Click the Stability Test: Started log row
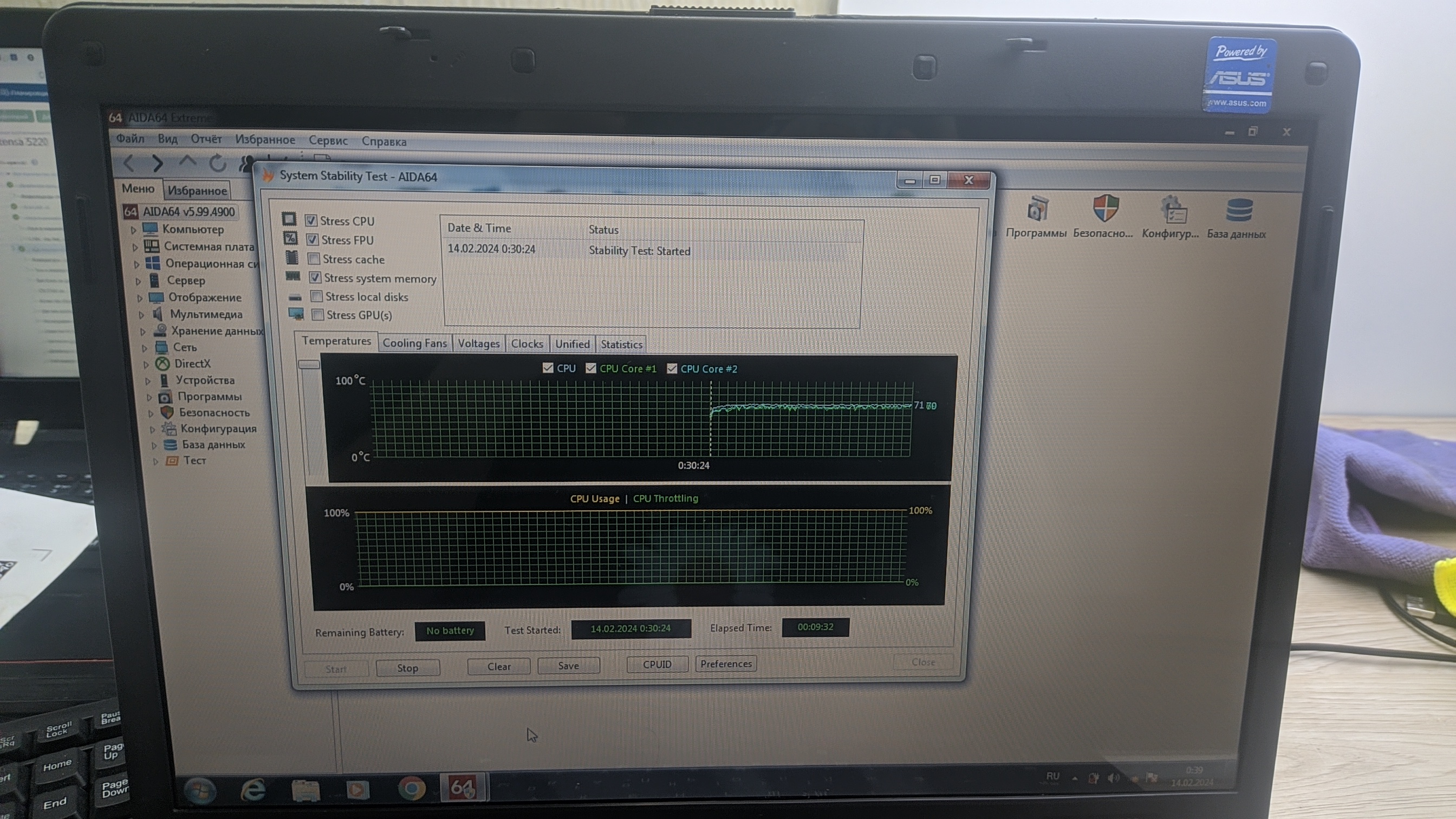 (651, 250)
